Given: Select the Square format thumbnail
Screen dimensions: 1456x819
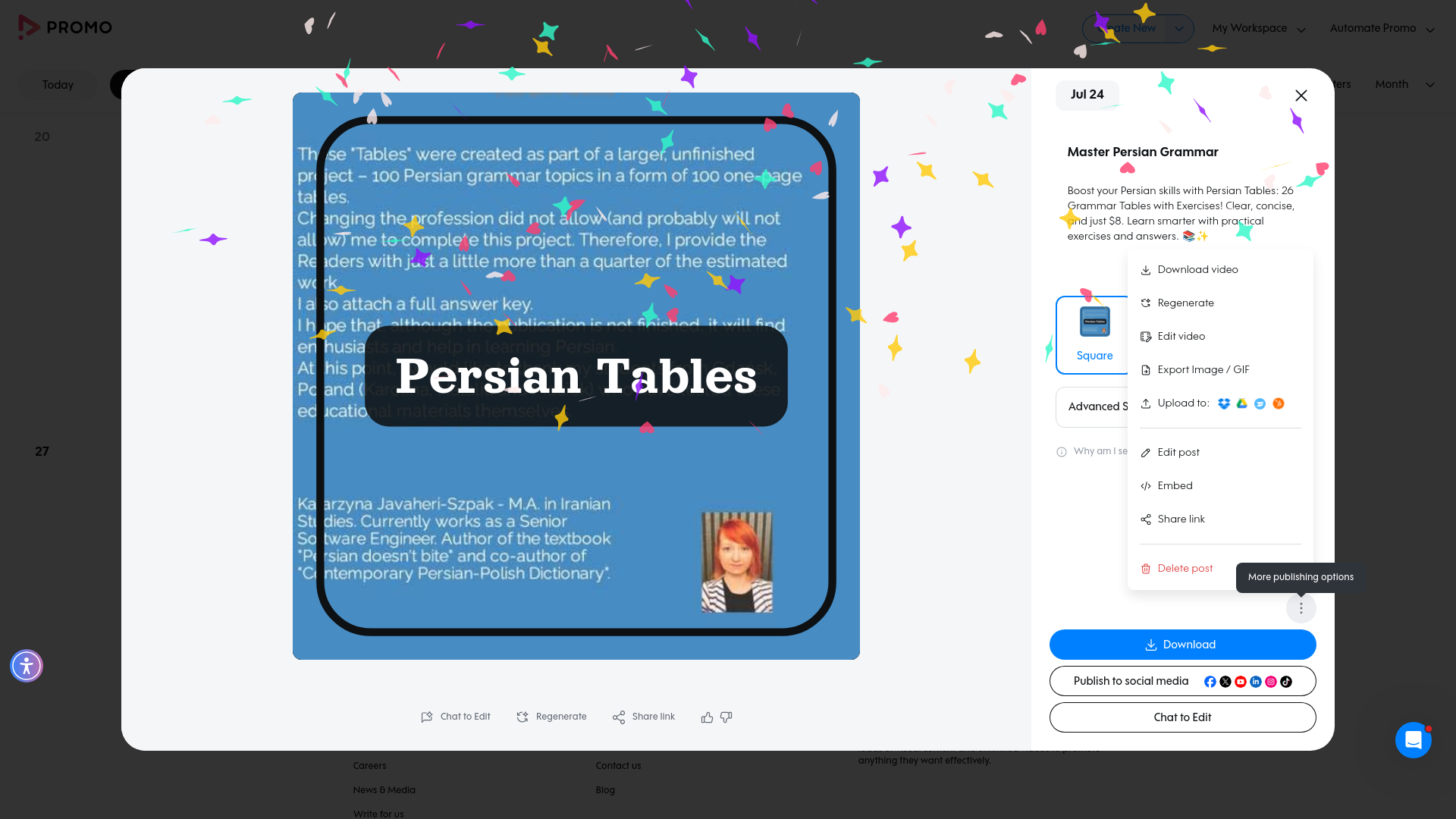Looking at the screenshot, I should pos(1094,335).
